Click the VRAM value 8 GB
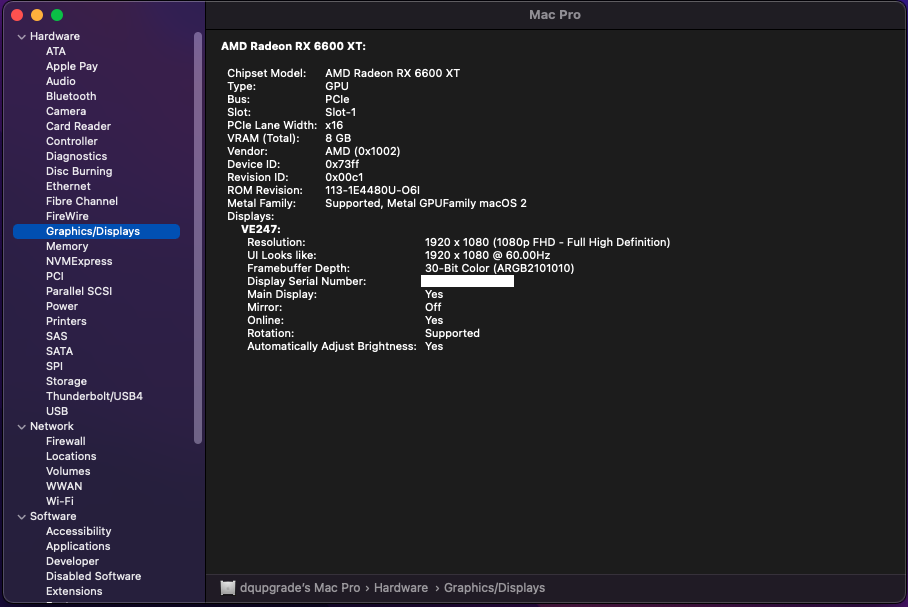This screenshot has width=908, height=607. tap(338, 138)
